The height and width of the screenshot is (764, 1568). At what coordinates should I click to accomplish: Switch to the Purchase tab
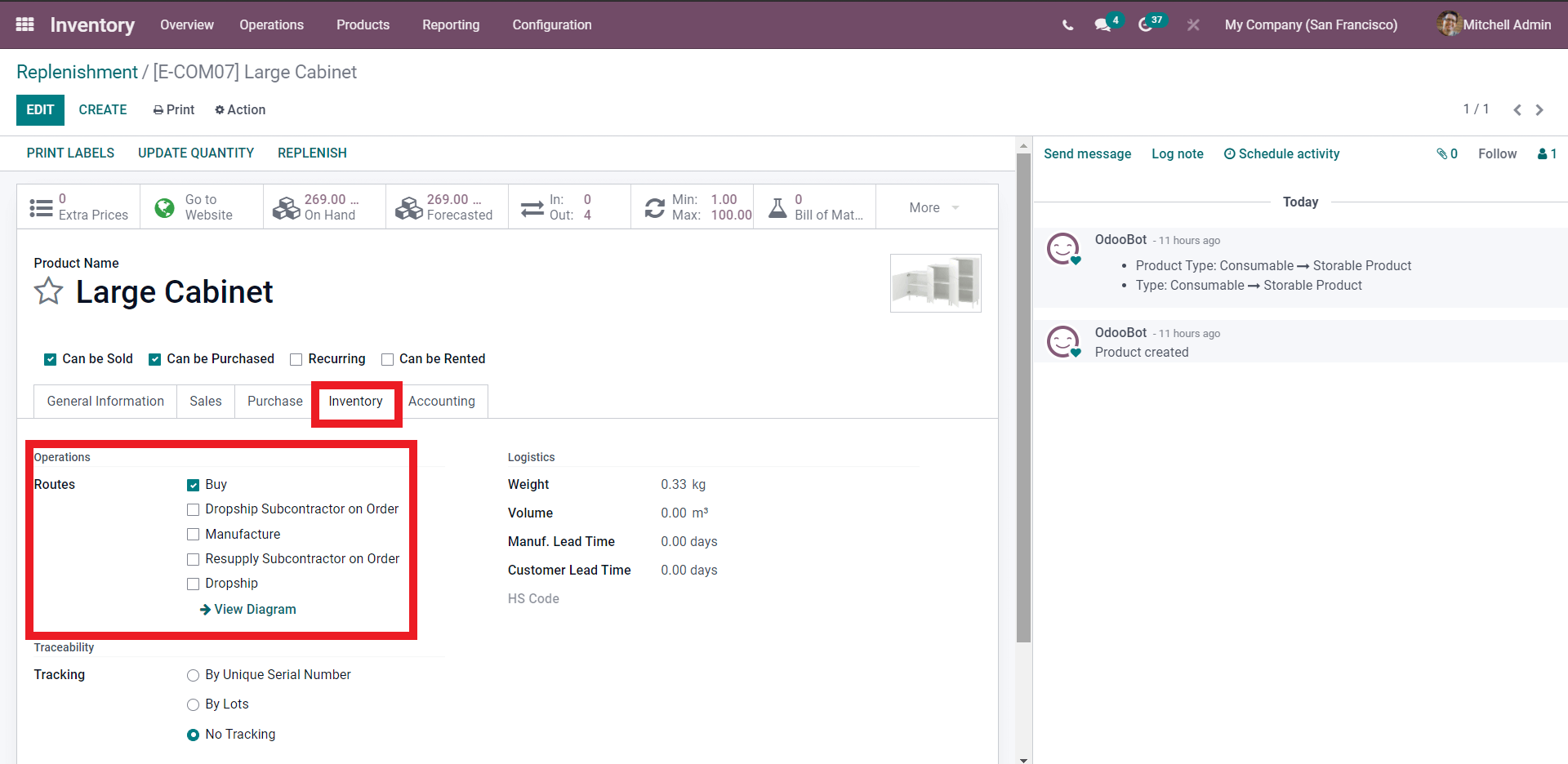tap(275, 402)
